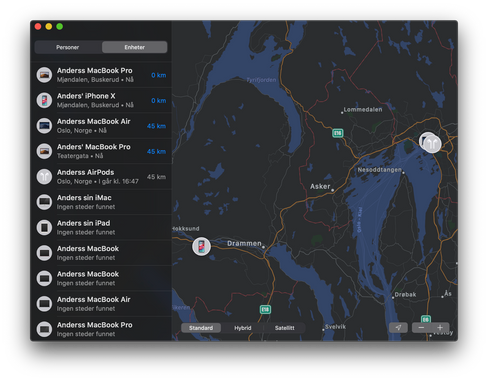Viewport: 488px width, 381px height.
Task: Click the AirPods pin over Oslo
Action: [433, 144]
